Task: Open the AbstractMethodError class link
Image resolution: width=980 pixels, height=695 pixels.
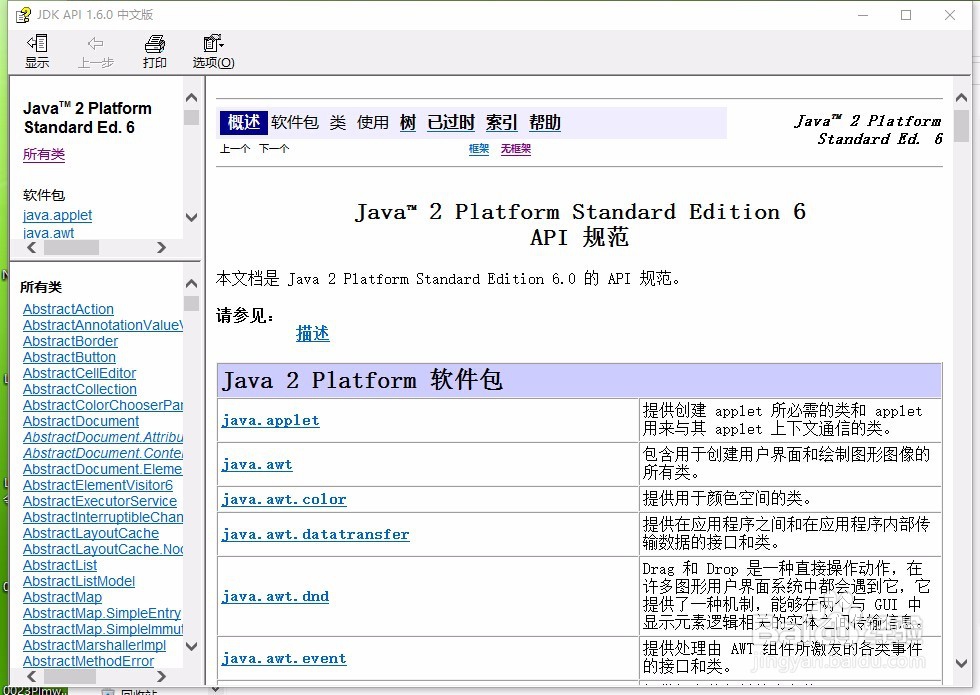Action: (88, 661)
